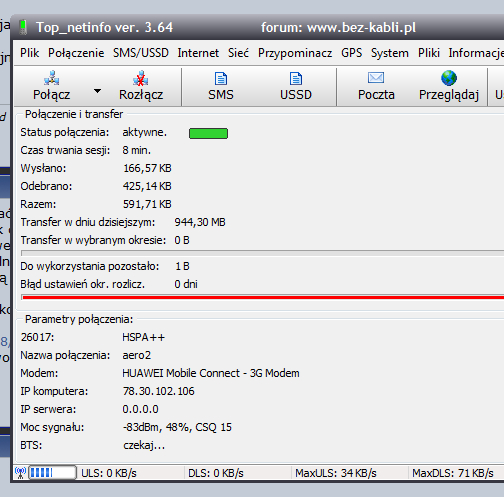Screen dimensions: 504x497
Task: Click the green connection status indicator
Action: pyautogui.click(x=208, y=133)
